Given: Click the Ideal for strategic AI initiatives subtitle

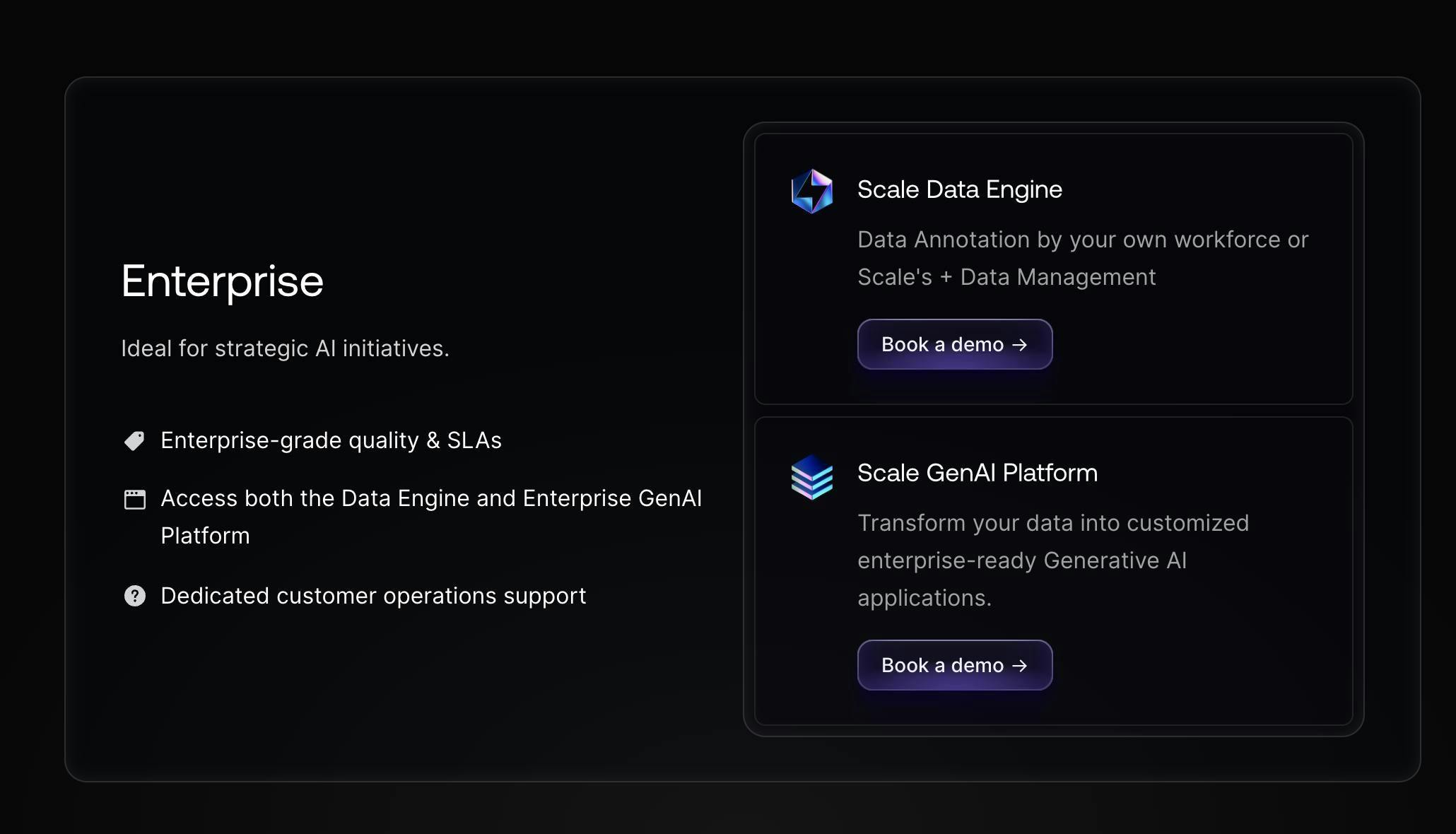Looking at the screenshot, I should 285,348.
